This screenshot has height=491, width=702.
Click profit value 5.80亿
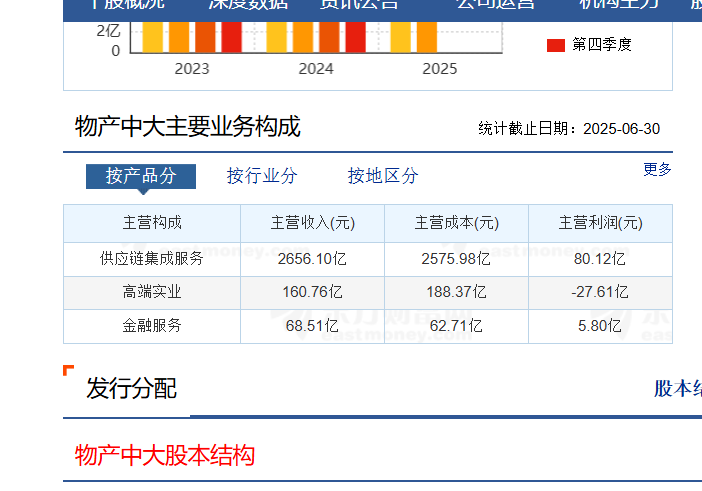click(x=599, y=326)
